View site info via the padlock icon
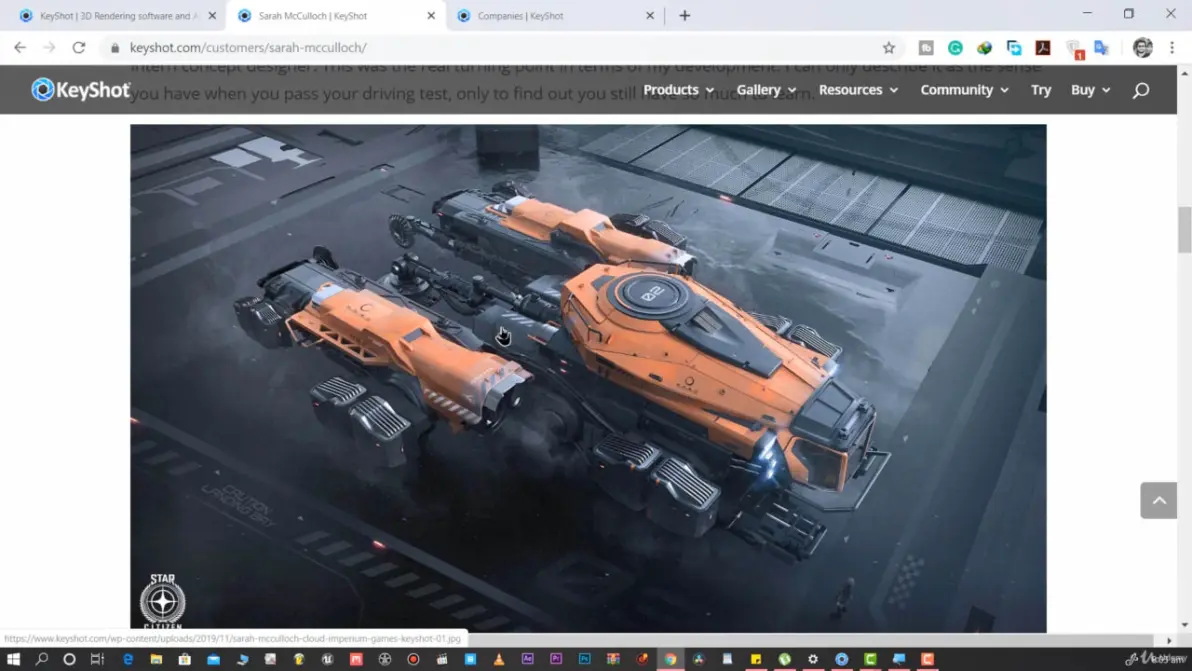This screenshot has width=1192, height=671. tap(115, 48)
